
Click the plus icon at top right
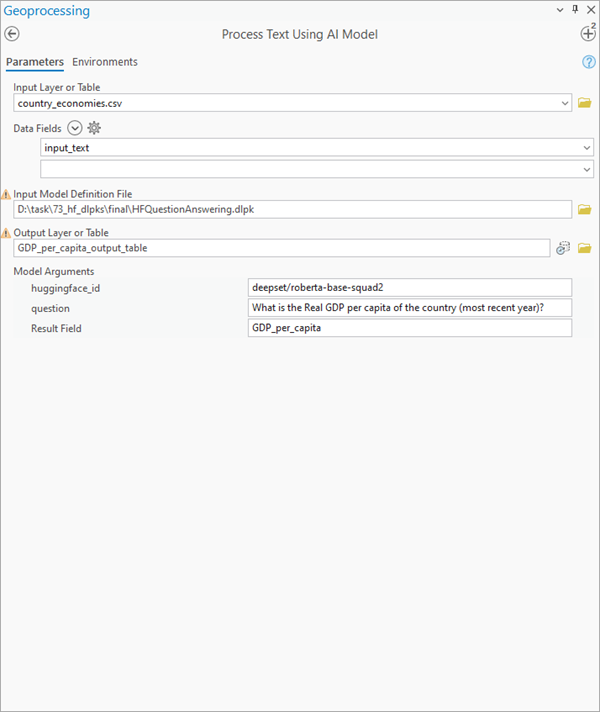click(588, 33)
